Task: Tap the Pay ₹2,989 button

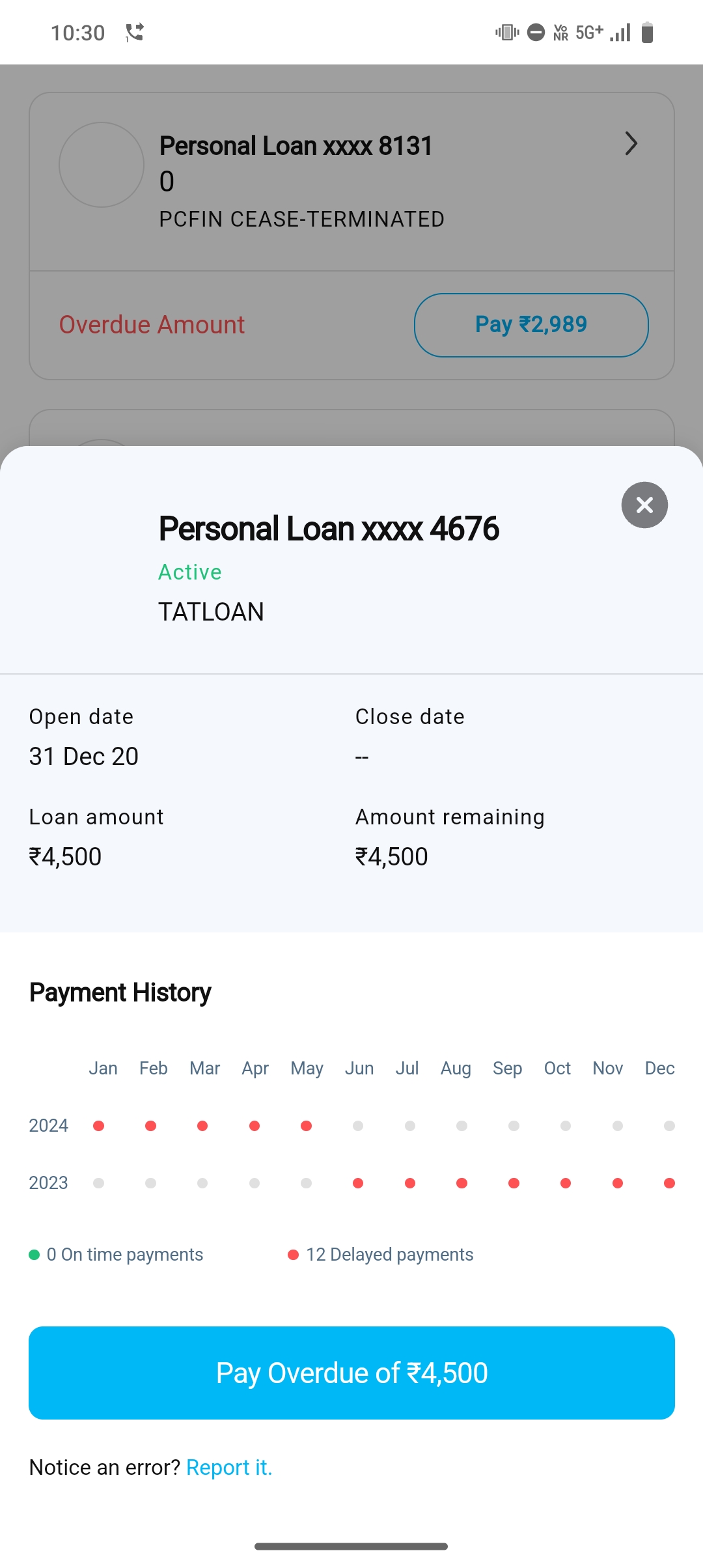Action: point(531,325)
